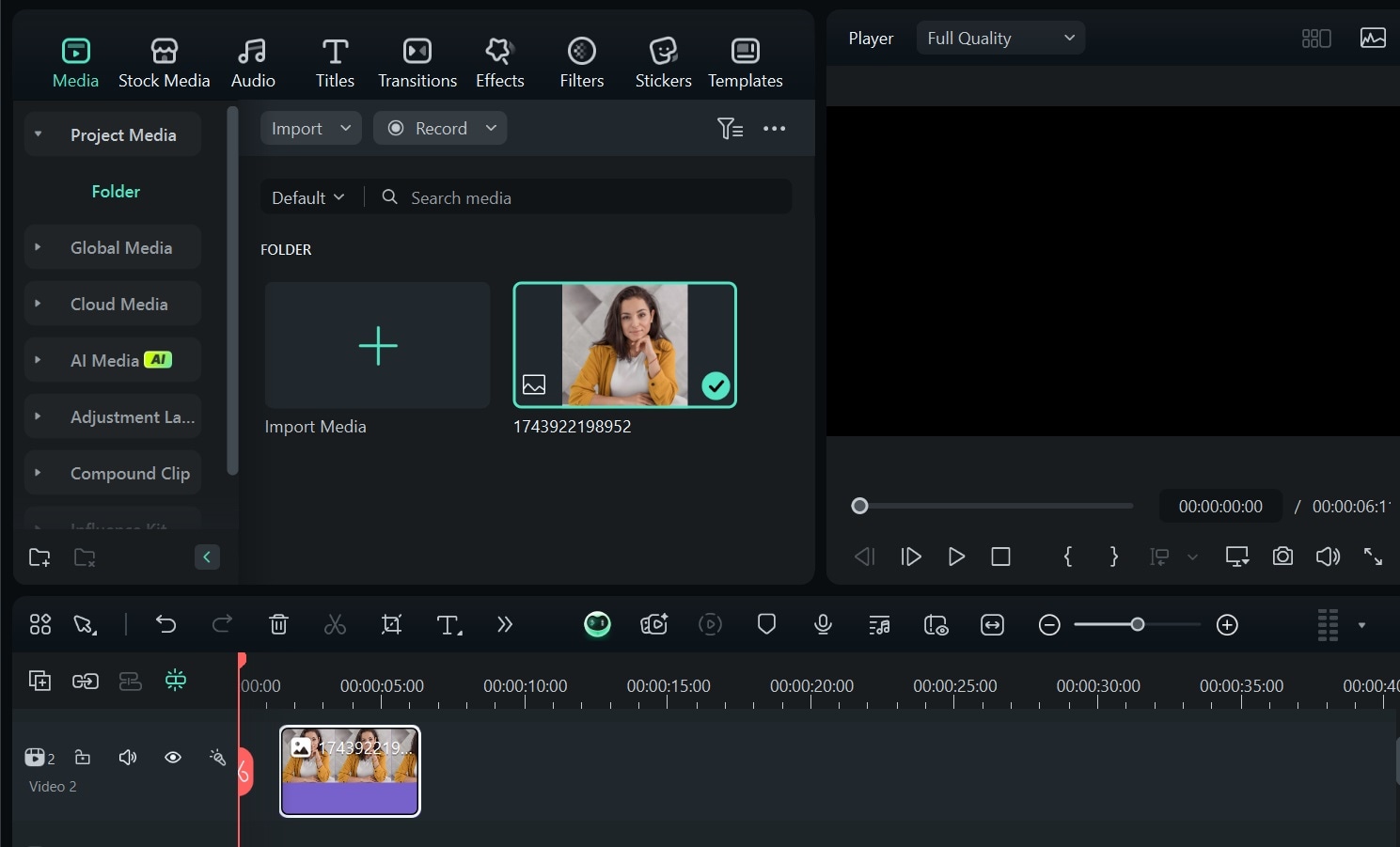
Task: Expand the AI Media section
Action: [x=39, y=360]
